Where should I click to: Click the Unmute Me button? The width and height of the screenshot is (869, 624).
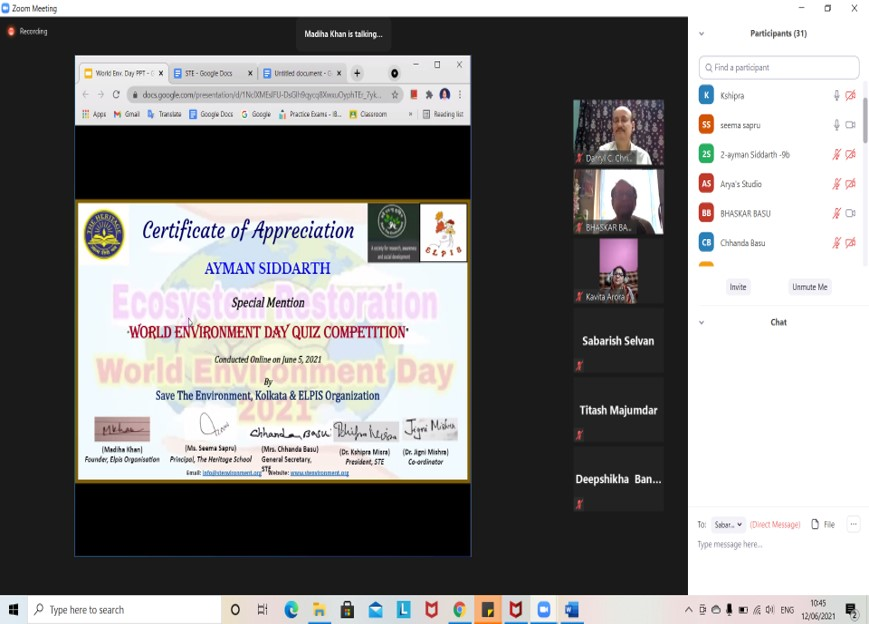click(809, 287)
